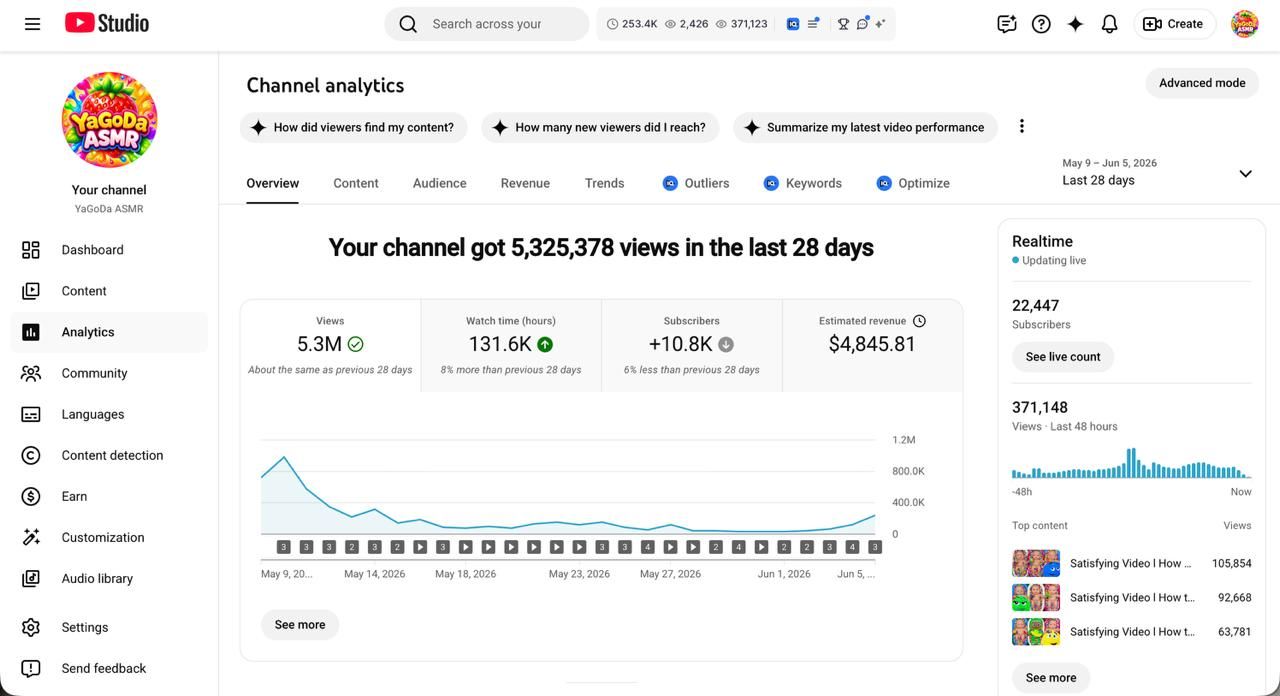The width and height of the screenshot is (1280, 696).
Task: Switch to the Audience tab
Action: point(440,183)
